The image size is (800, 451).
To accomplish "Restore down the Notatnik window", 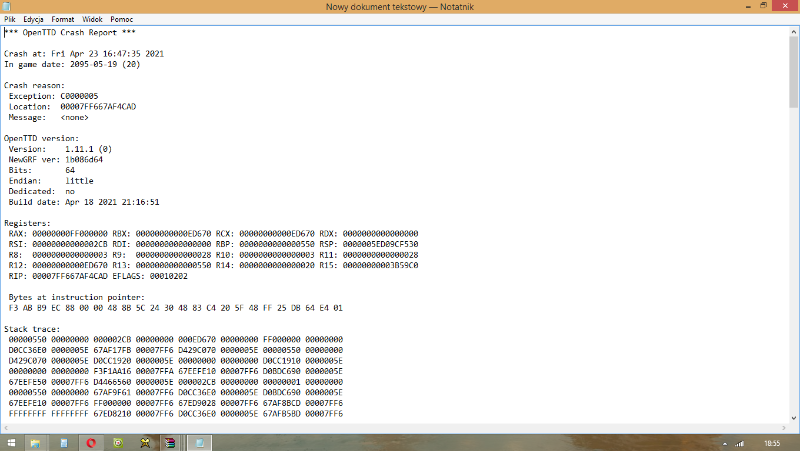I will pyautogui.click(x=764, y=6).
